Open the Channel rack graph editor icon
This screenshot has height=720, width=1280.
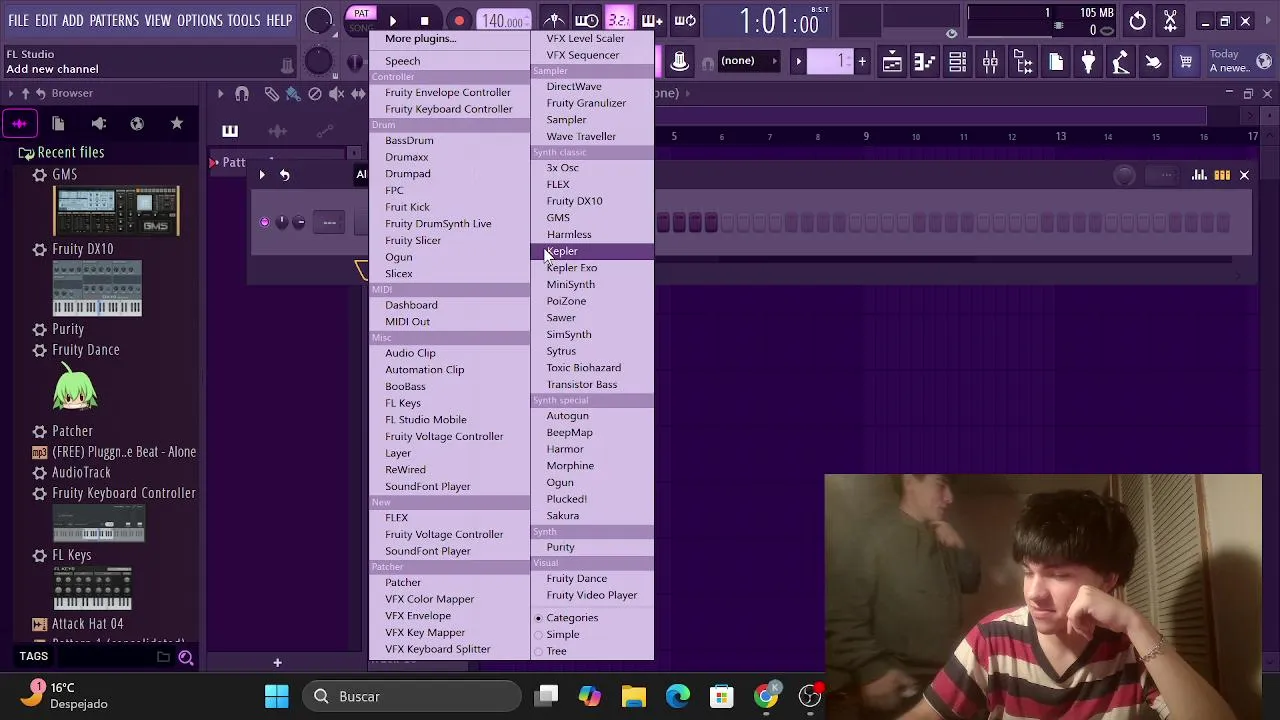(1199, 176)
